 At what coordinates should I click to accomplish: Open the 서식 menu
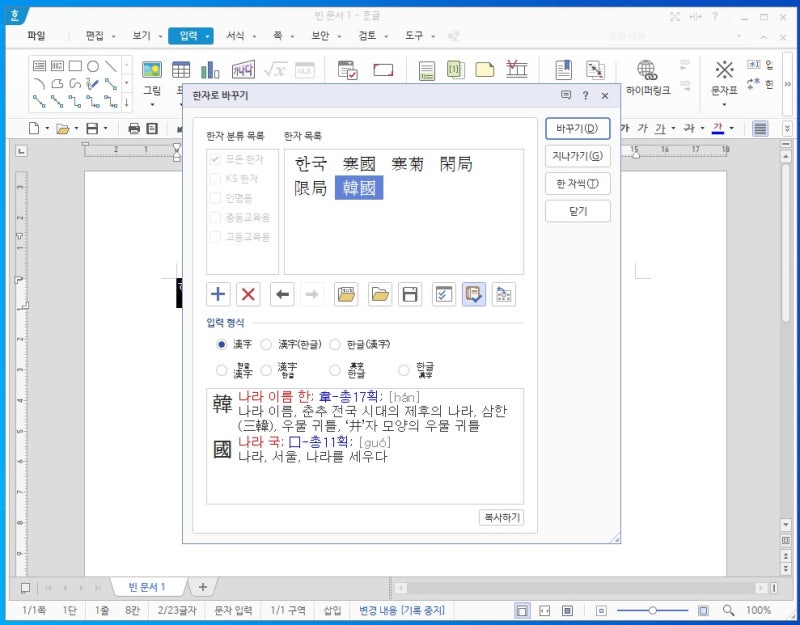[235, 36]
